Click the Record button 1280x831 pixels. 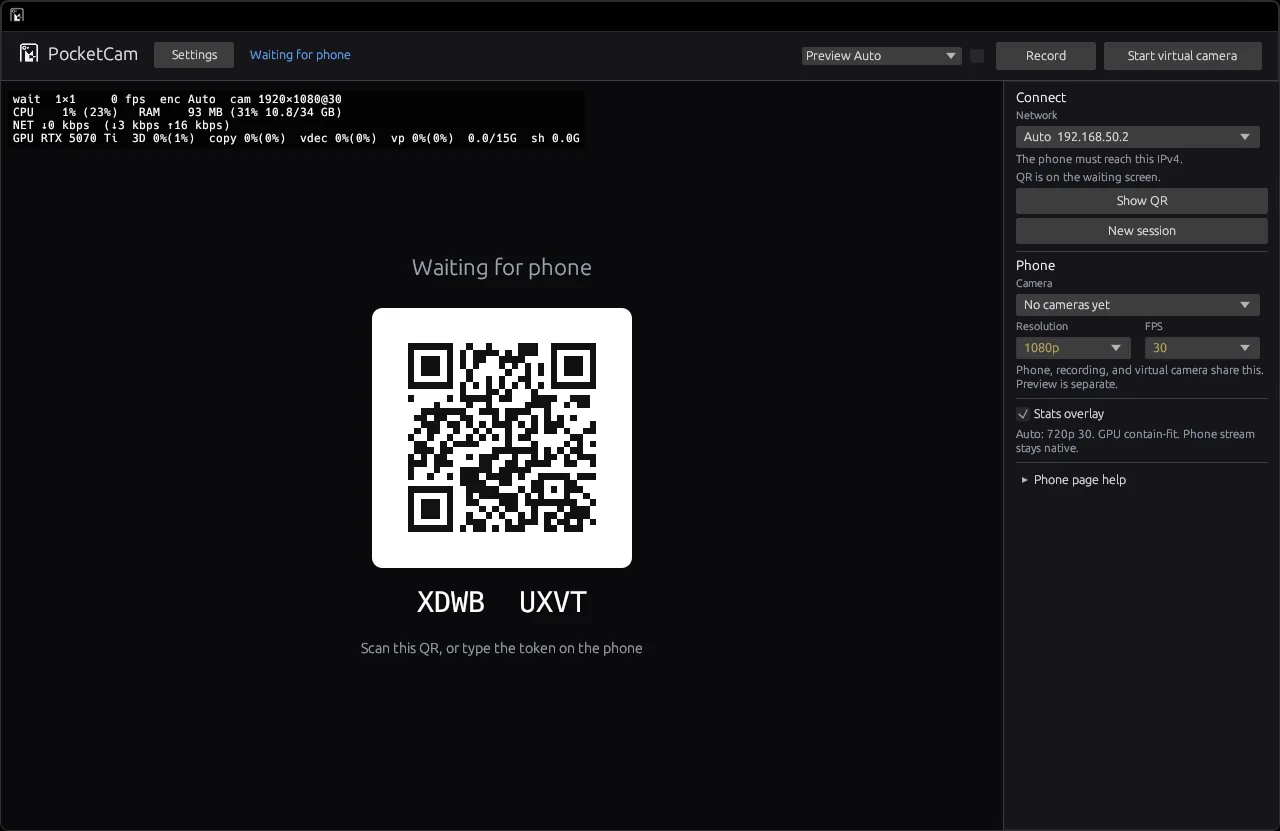(1046, 56)
